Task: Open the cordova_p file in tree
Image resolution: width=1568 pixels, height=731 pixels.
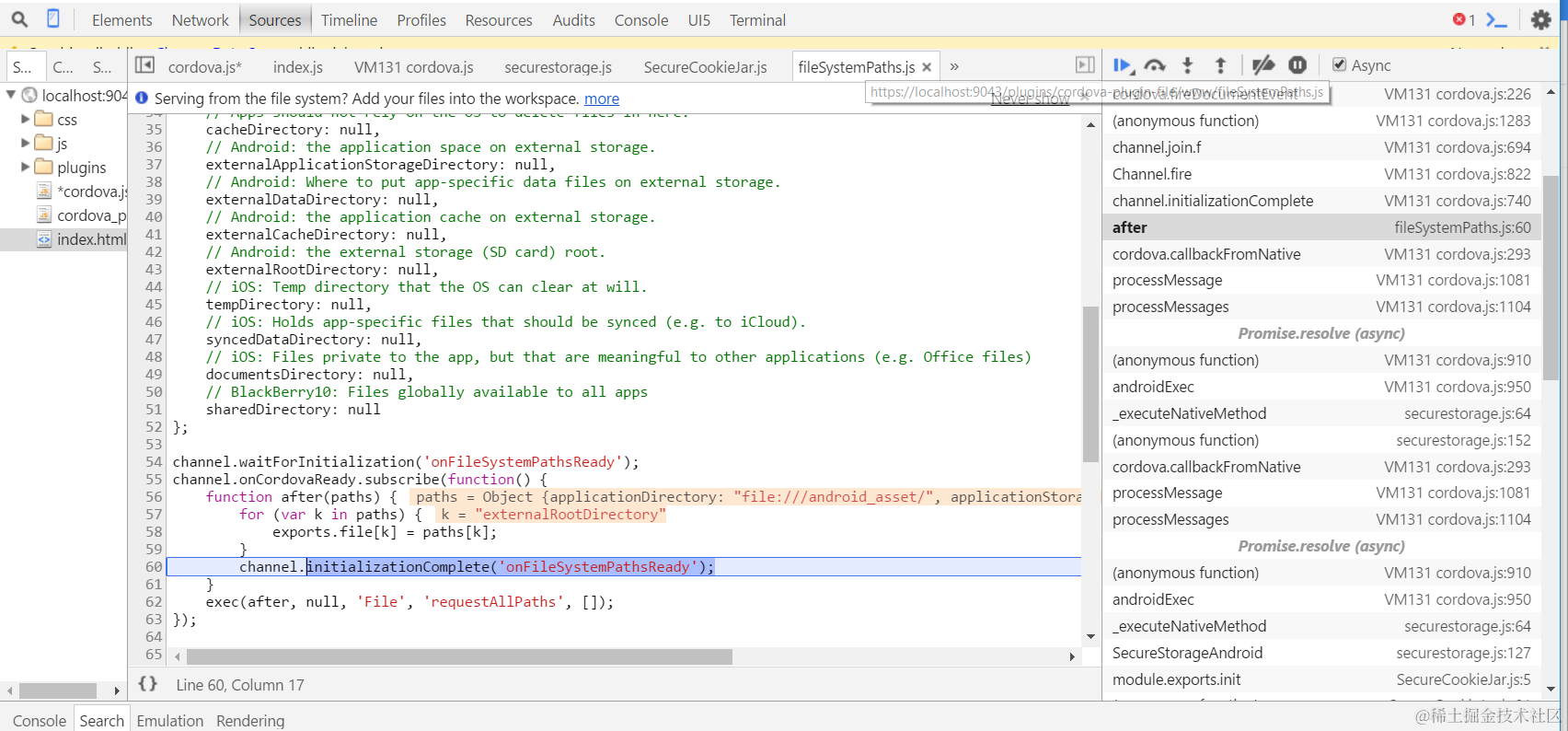Action: (x=91, y=215)
